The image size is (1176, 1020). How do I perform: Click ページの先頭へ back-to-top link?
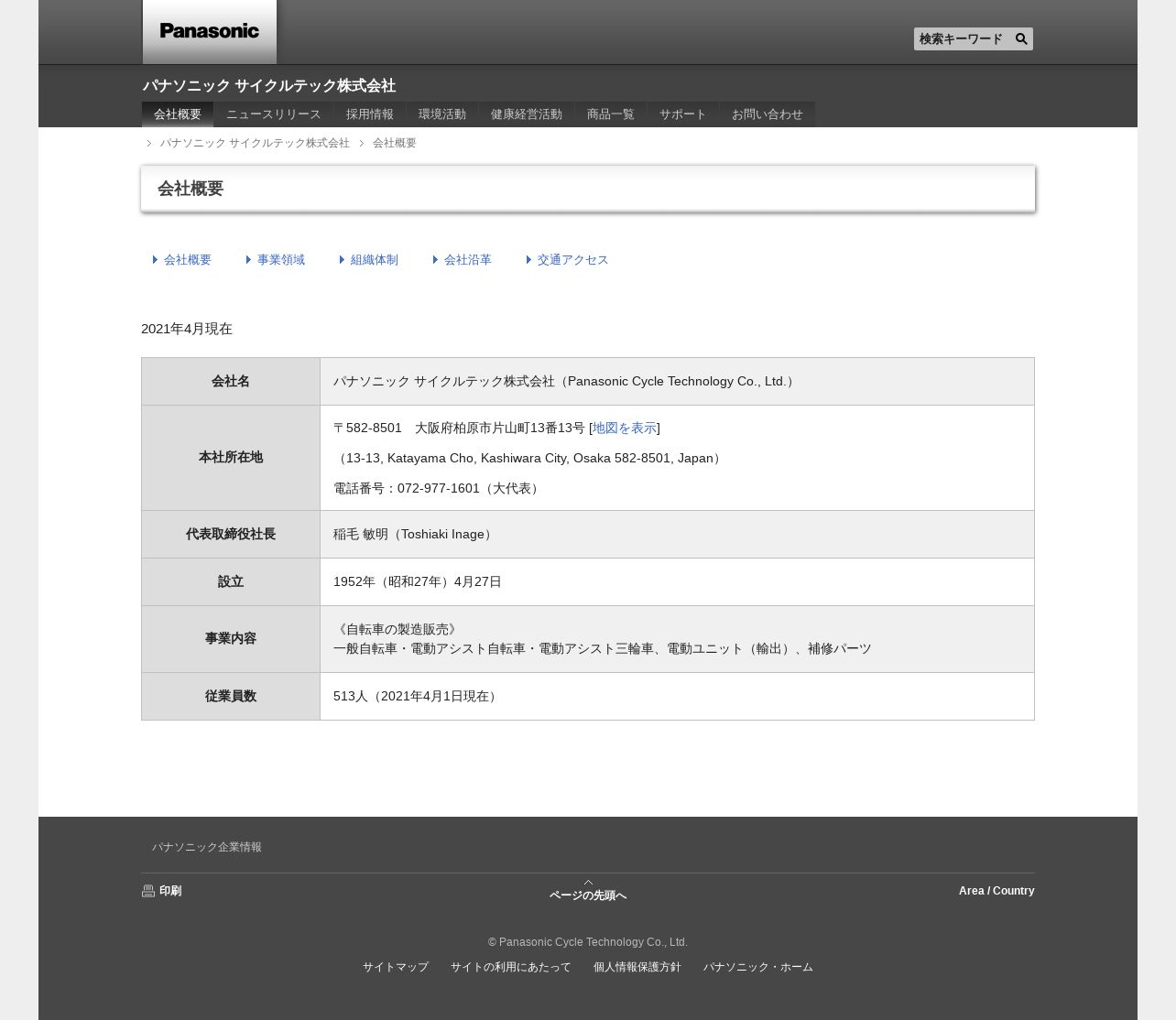pyautogui.click(x=588, y=895)
